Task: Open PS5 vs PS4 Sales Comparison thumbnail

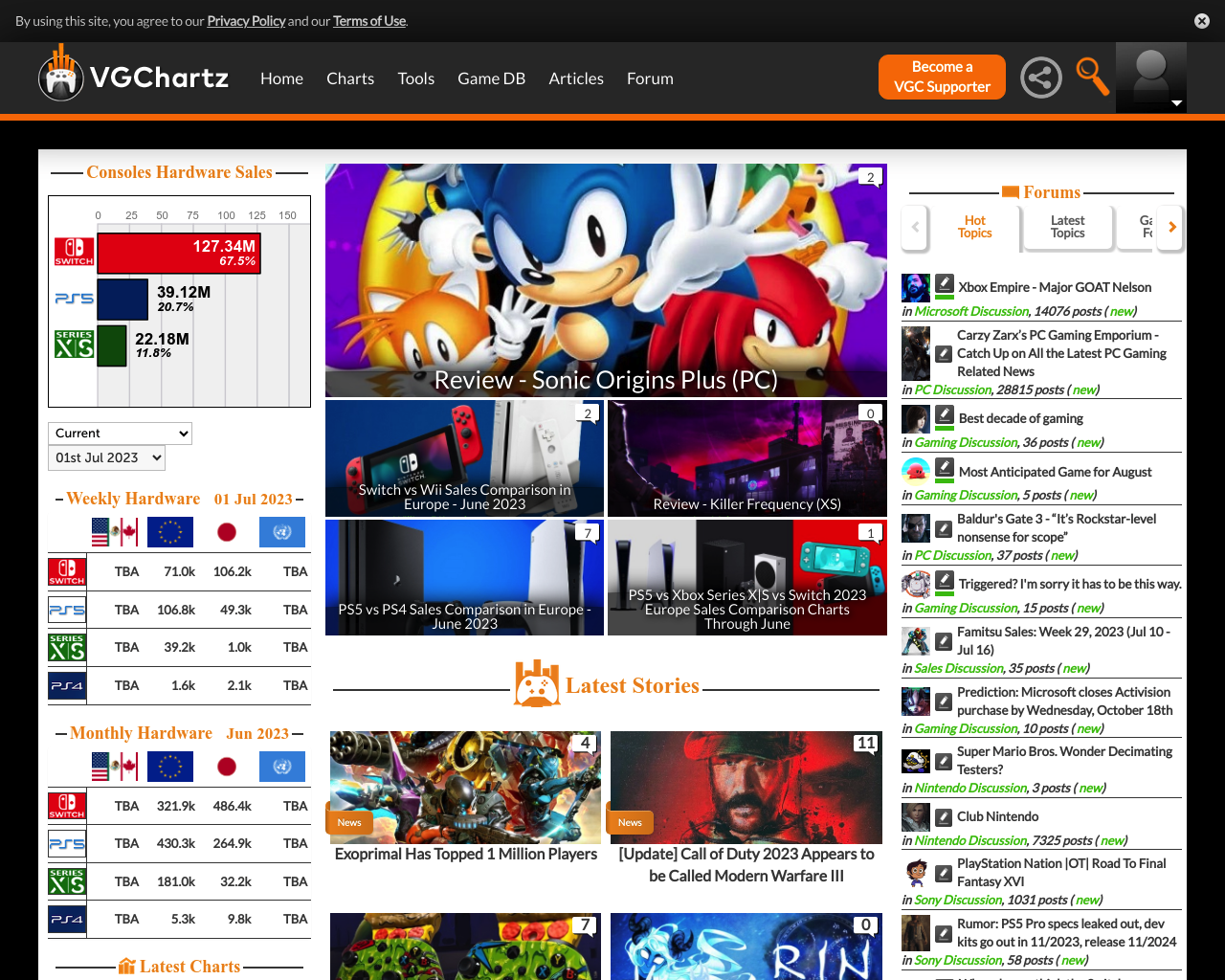Action: click(x=464, y=577)
